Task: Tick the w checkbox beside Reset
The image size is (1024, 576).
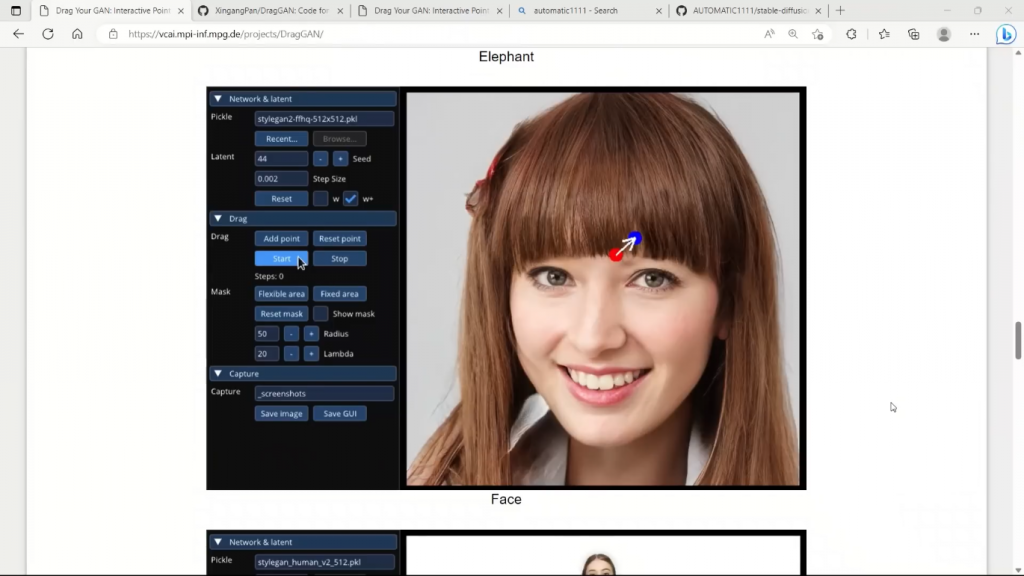Action: click(321, 199)
